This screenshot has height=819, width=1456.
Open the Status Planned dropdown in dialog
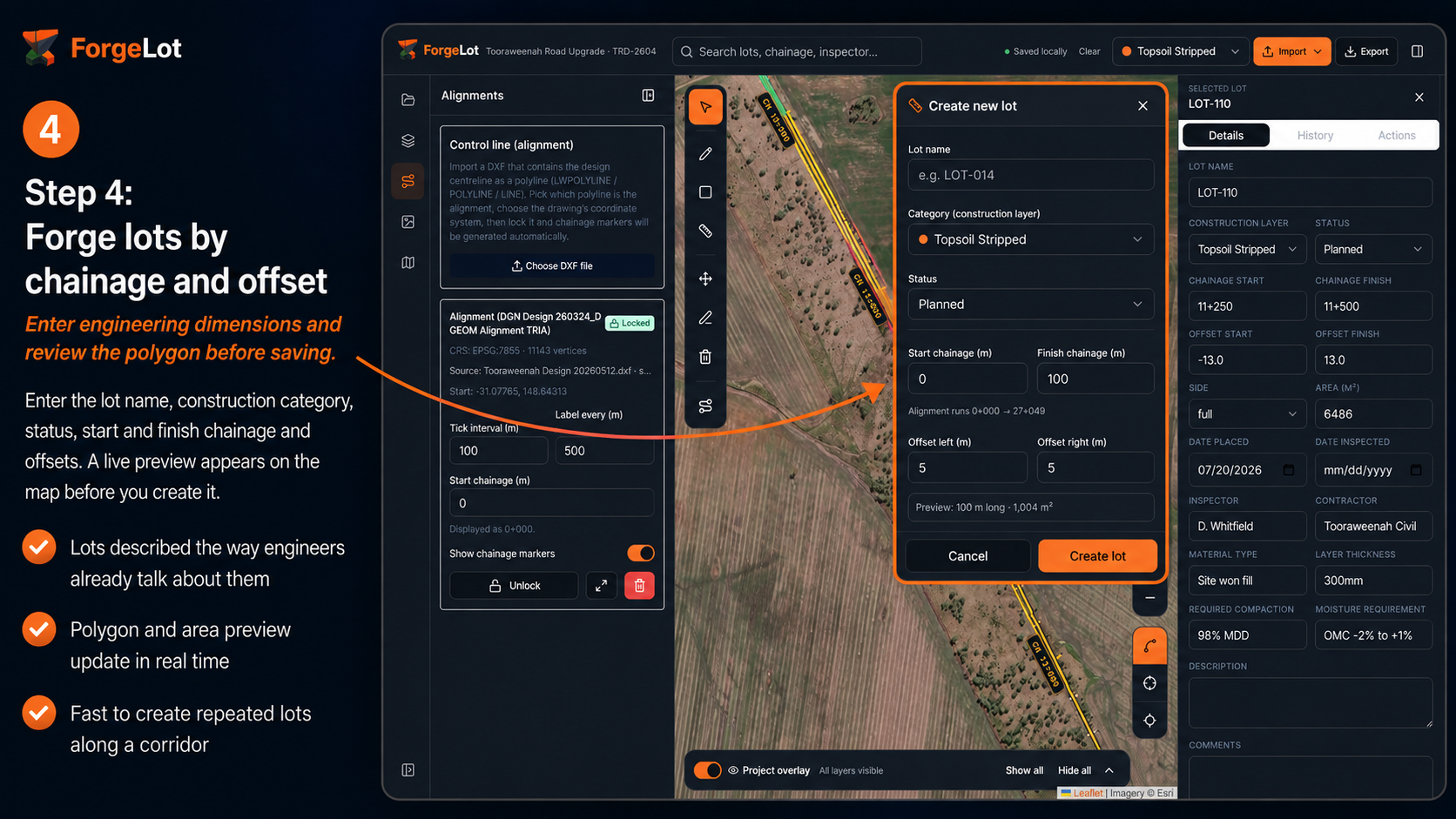(x=1031, y=305)
